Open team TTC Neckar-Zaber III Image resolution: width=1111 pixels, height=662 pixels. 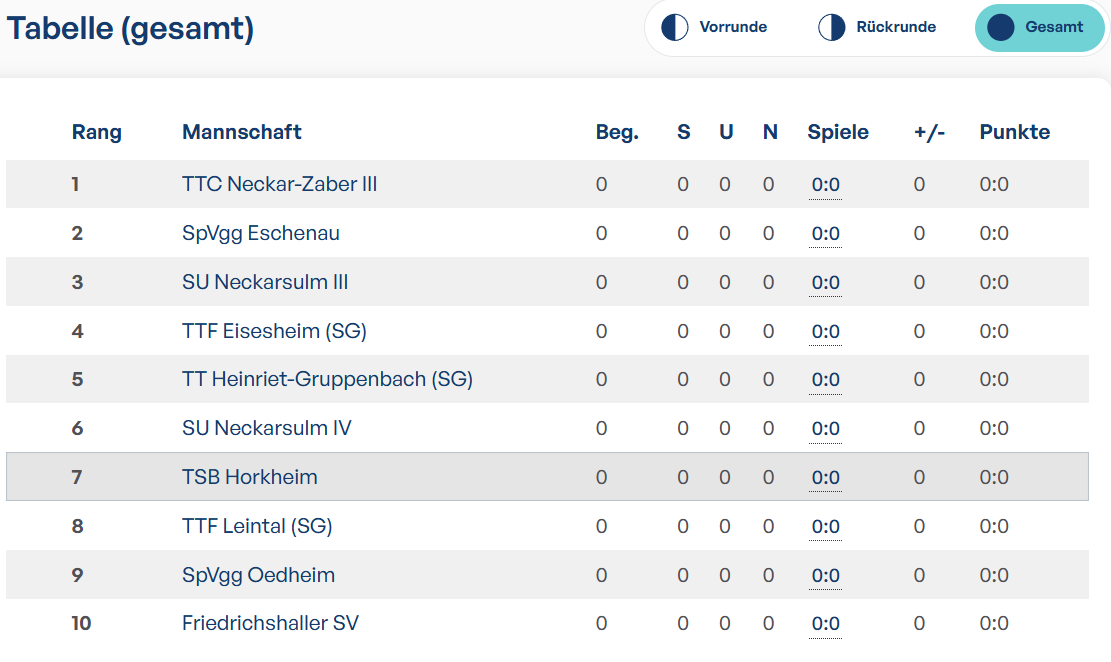tap(279, 184)
